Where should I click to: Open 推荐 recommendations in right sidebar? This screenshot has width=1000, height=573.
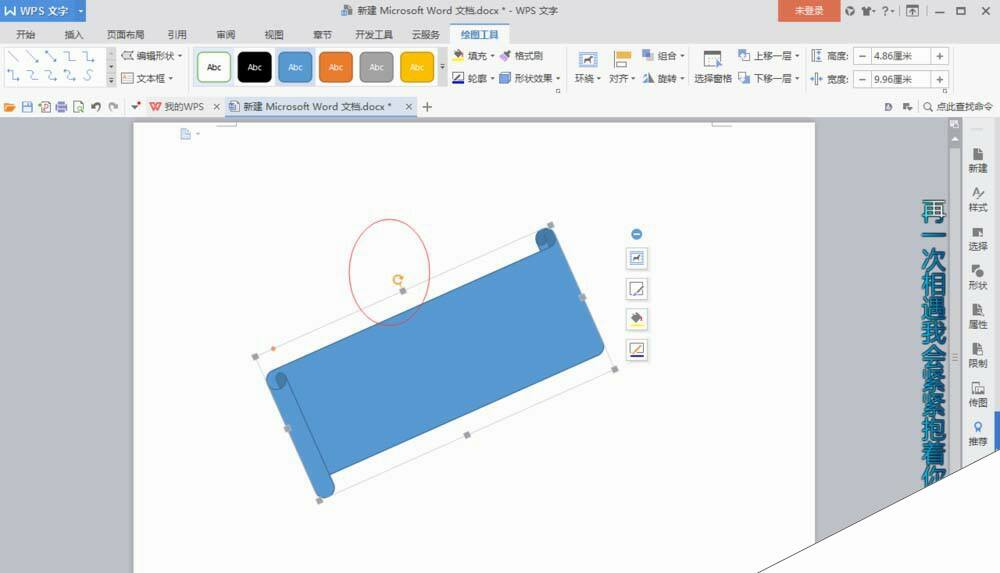[x=978, y=433]
